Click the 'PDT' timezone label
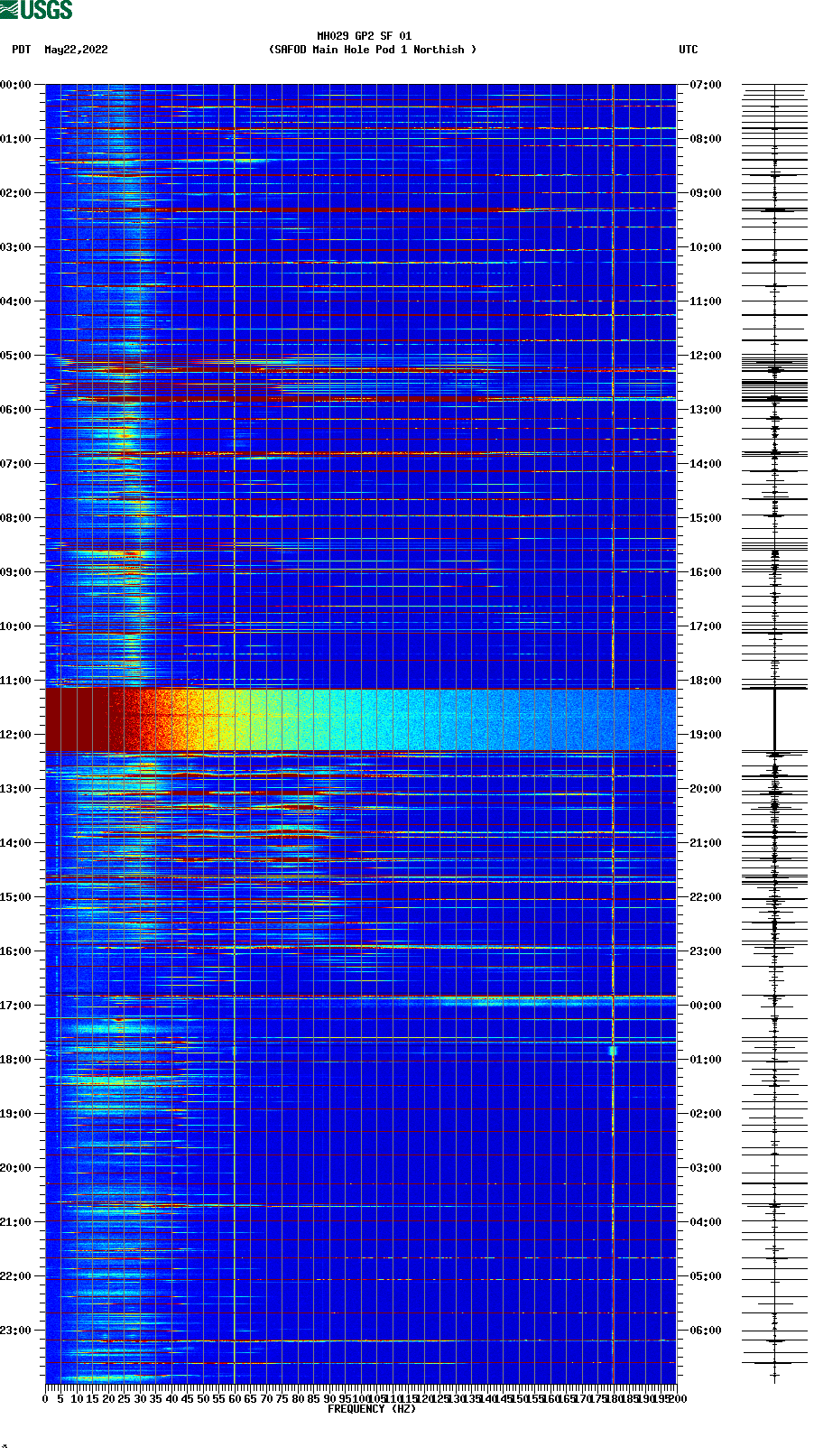814x1456 pixels. tap(22, 50)
